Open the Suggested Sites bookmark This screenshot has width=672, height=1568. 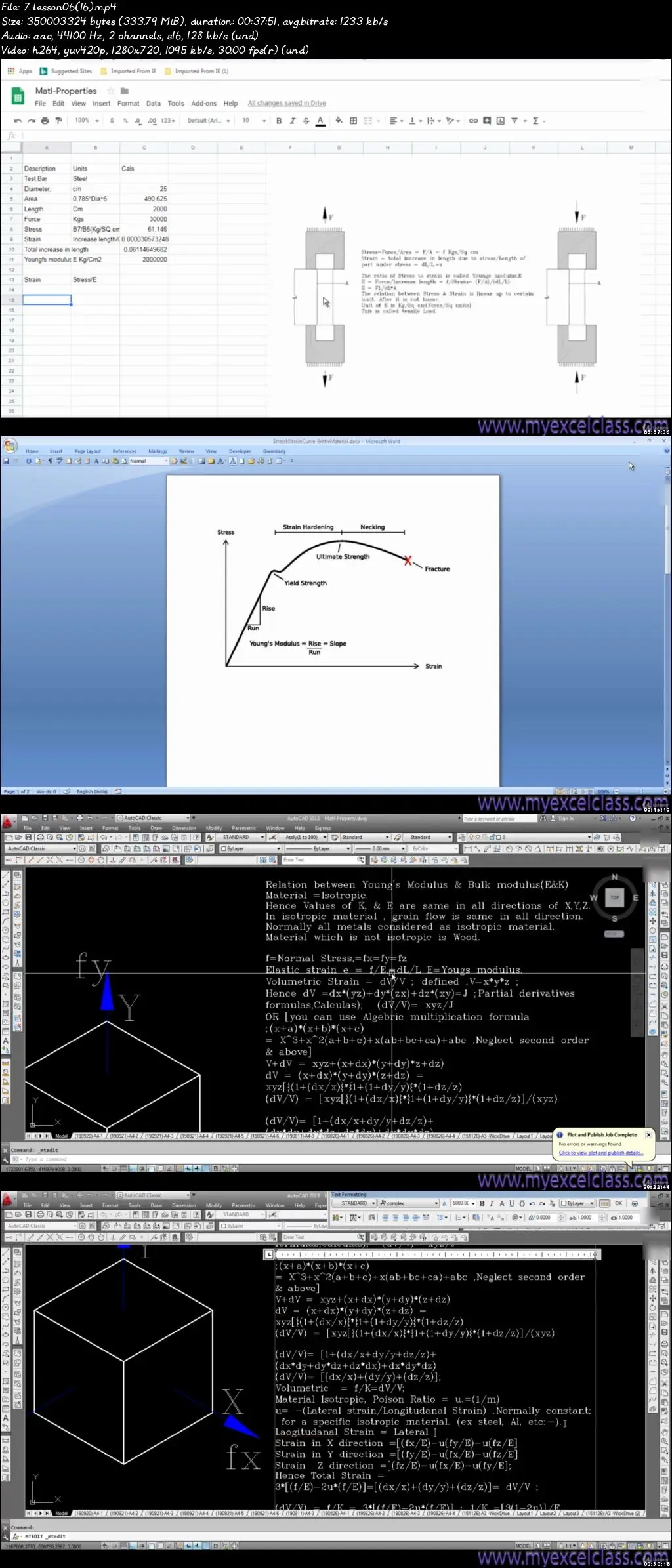click(66, 71)
